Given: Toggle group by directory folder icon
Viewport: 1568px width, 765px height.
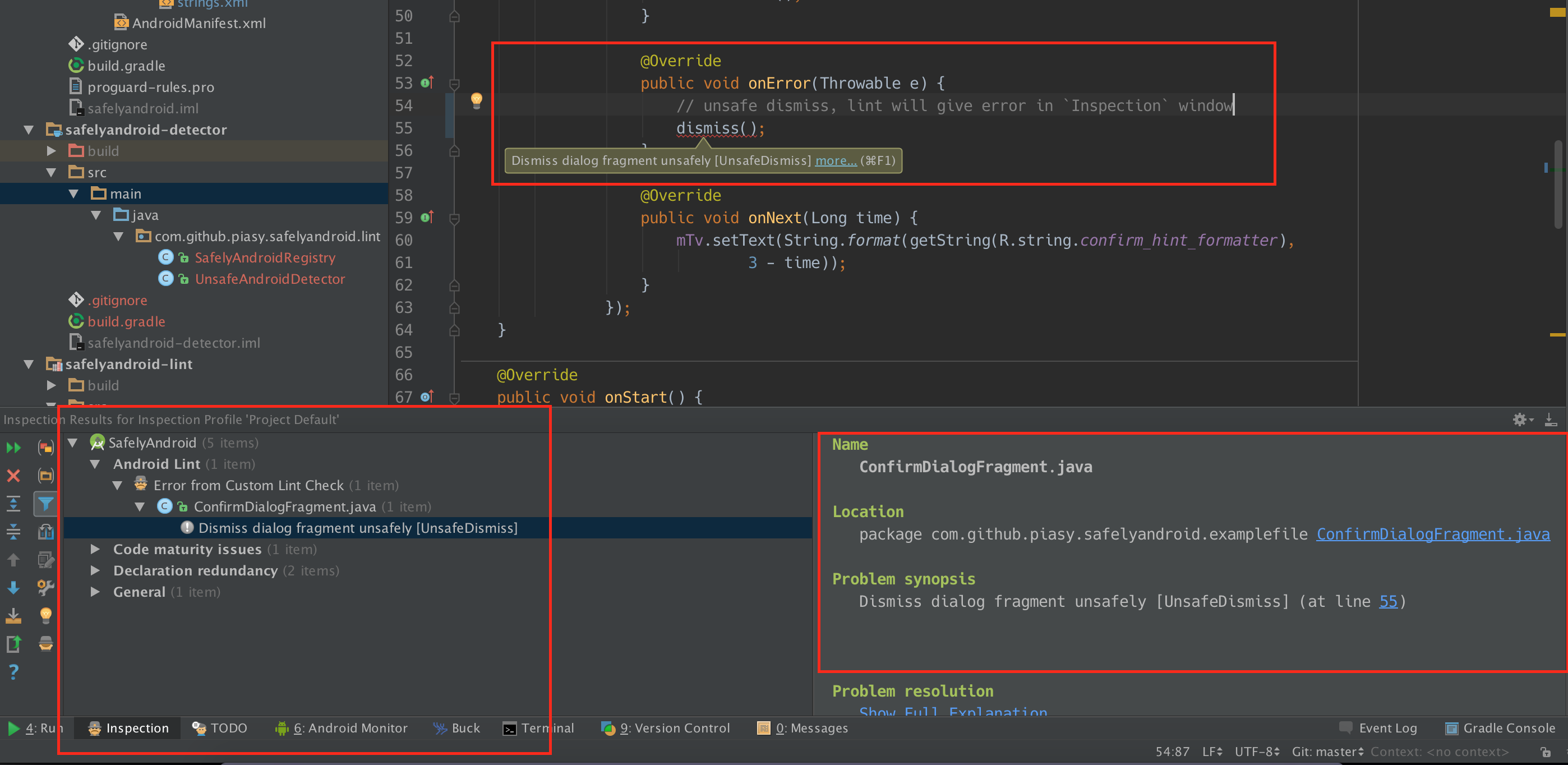Looking at the screenshot, I should click(45, 475).
